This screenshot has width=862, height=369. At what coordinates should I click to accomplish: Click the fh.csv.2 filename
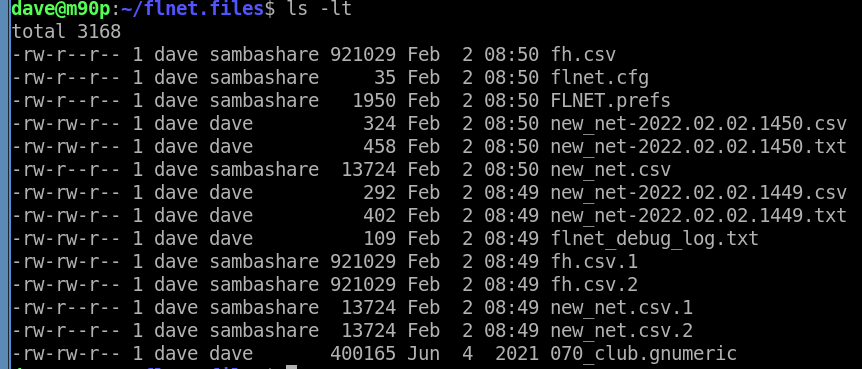point(594,284)
